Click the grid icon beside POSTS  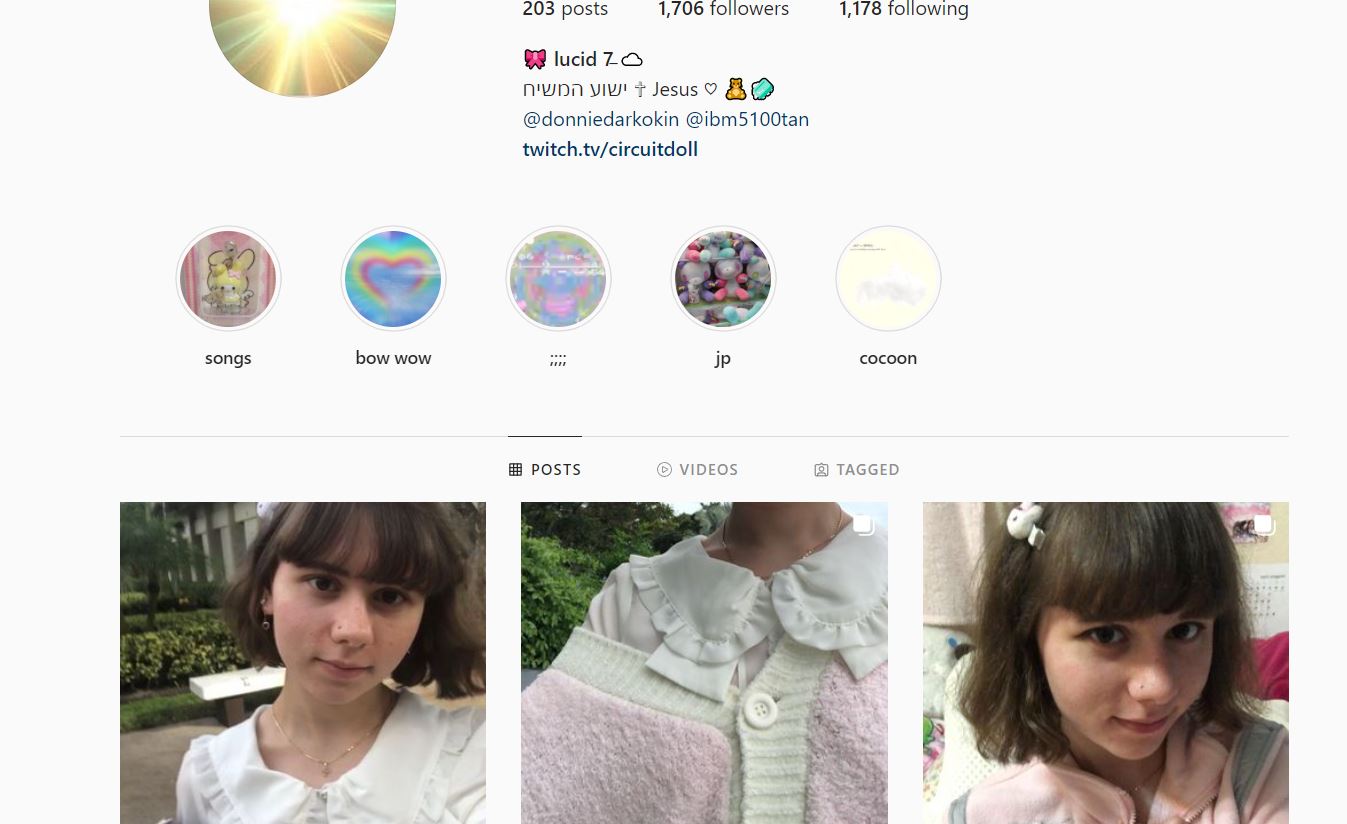point(516,469)
